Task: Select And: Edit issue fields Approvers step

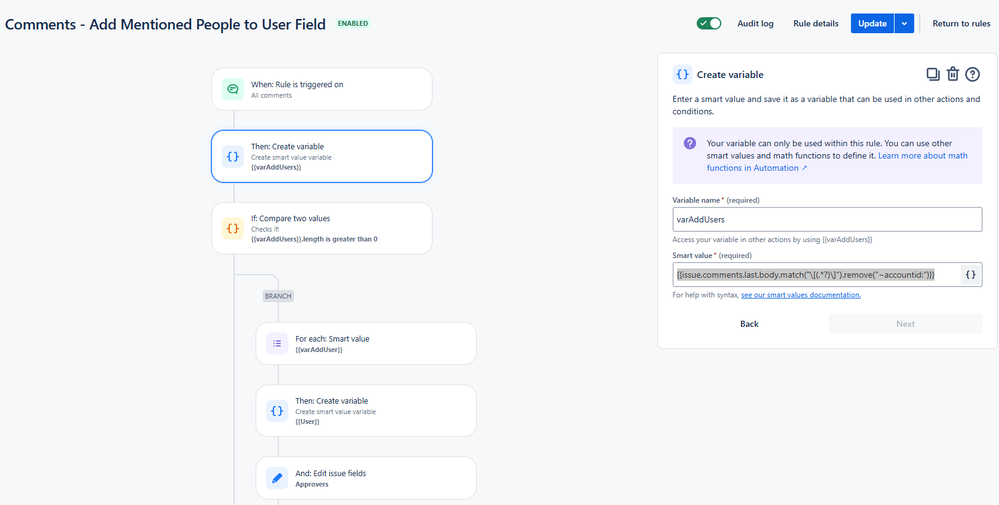Action: (x=366, y=478)
